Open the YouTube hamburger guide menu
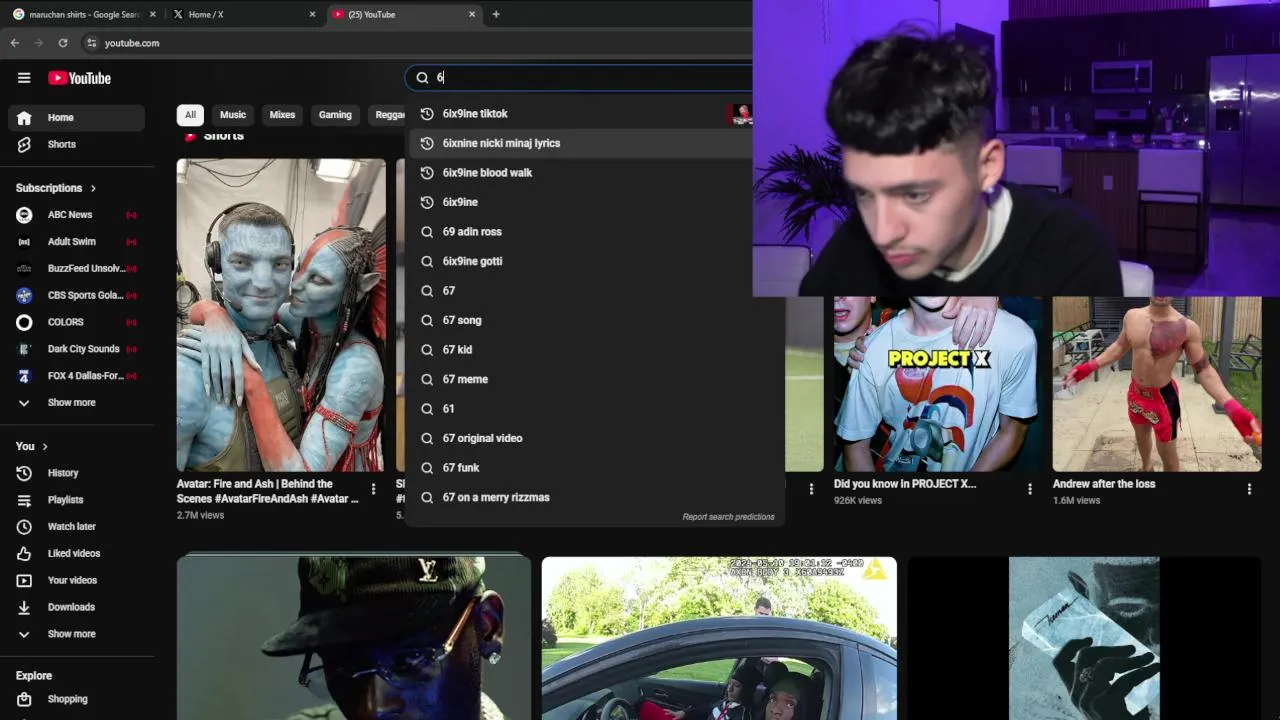1280x720 pixels. pos(24,78)
